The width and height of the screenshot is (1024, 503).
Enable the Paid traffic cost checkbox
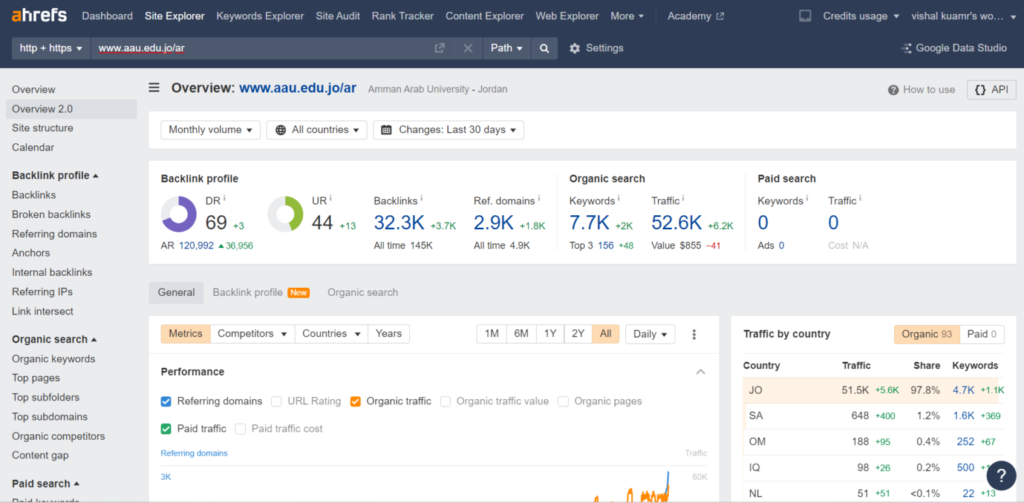240,429
